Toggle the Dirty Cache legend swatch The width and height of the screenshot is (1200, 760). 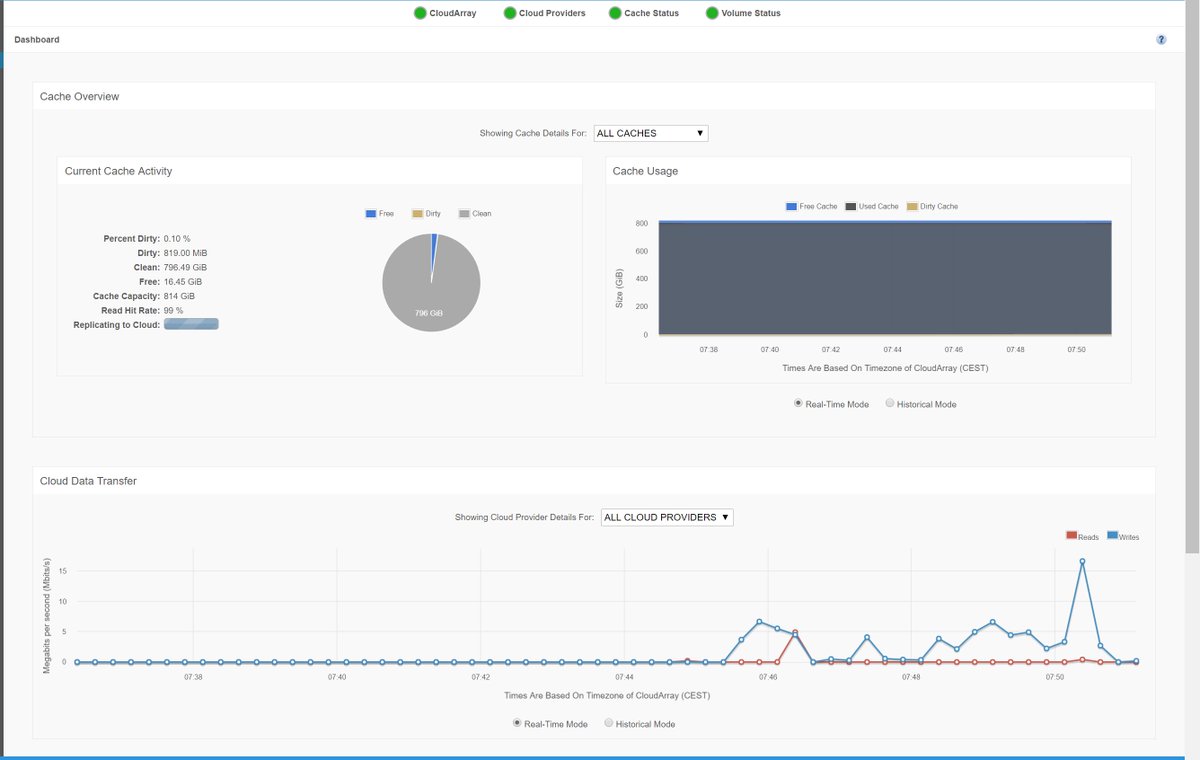[912, 206]
